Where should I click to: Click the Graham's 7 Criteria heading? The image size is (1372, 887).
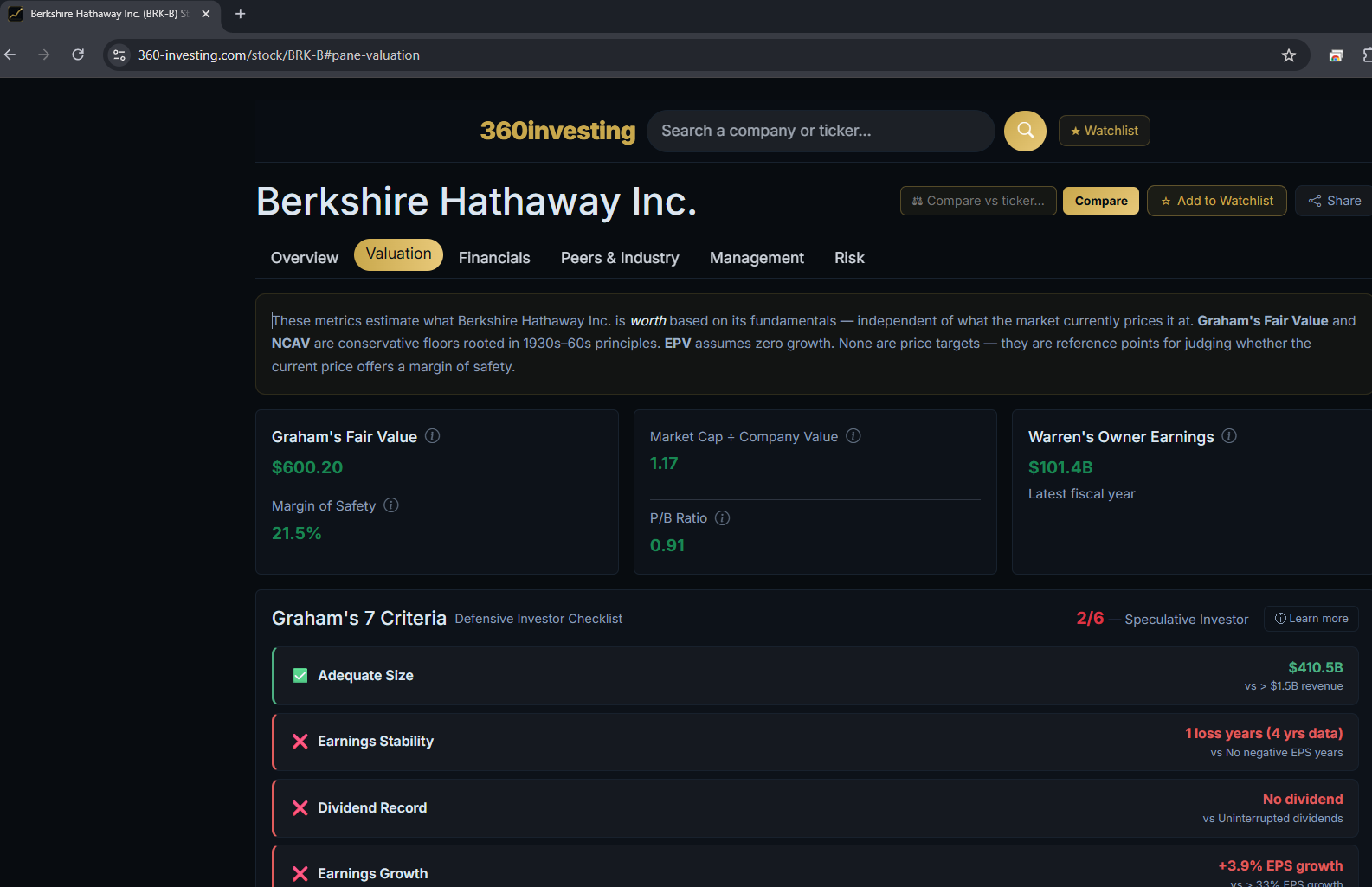(x=359, y=618)
